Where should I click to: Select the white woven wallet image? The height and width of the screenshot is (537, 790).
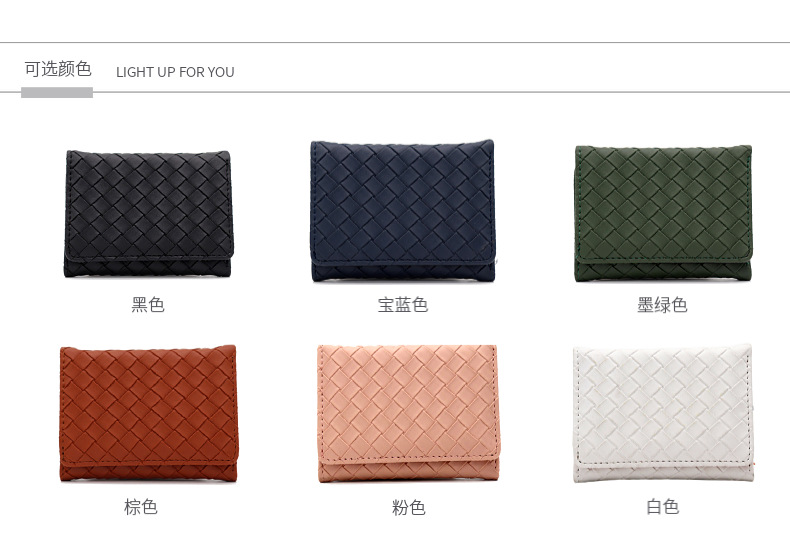[x=664, y=413]
